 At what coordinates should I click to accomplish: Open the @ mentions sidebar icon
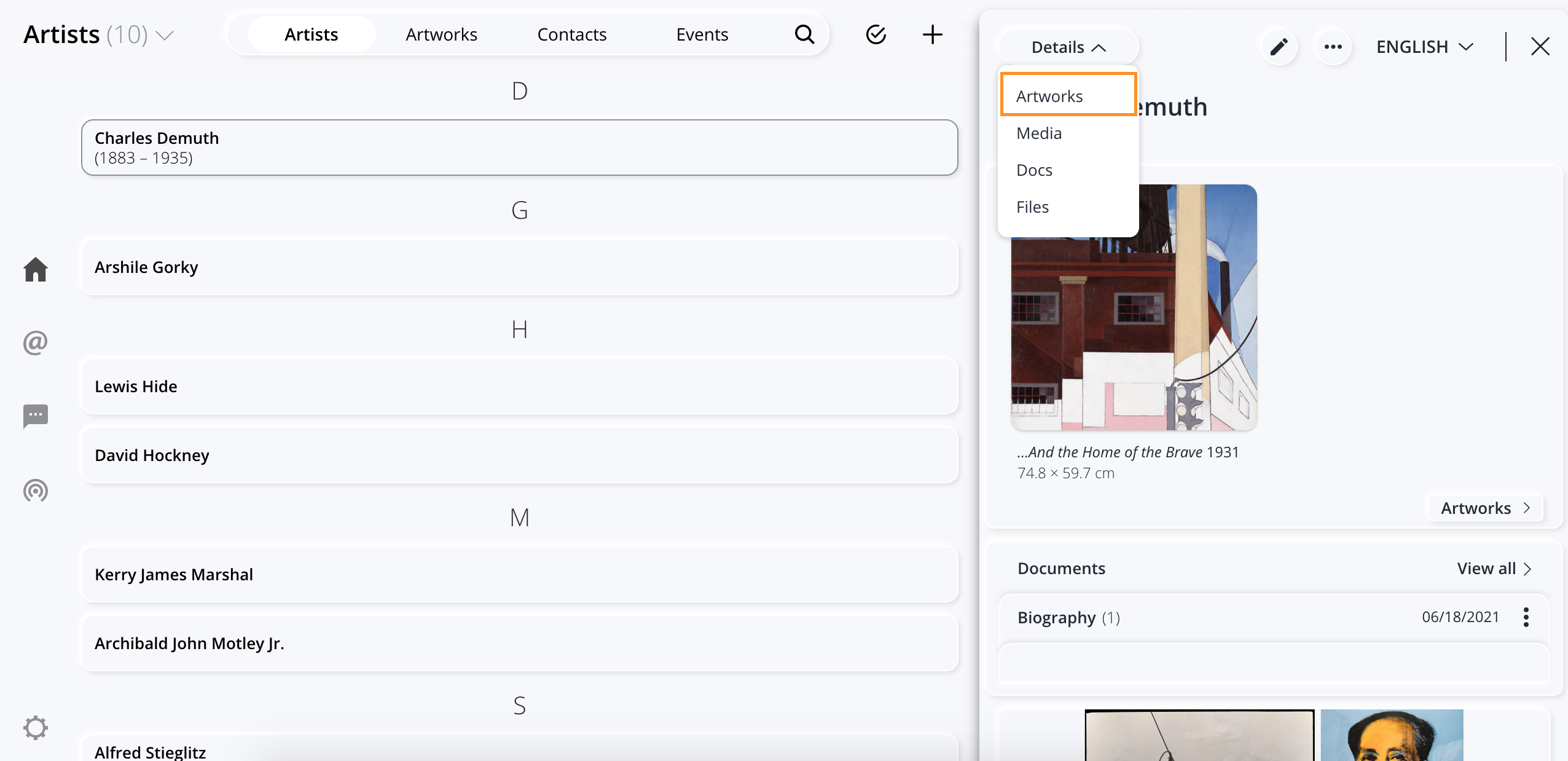coord(36,342)
